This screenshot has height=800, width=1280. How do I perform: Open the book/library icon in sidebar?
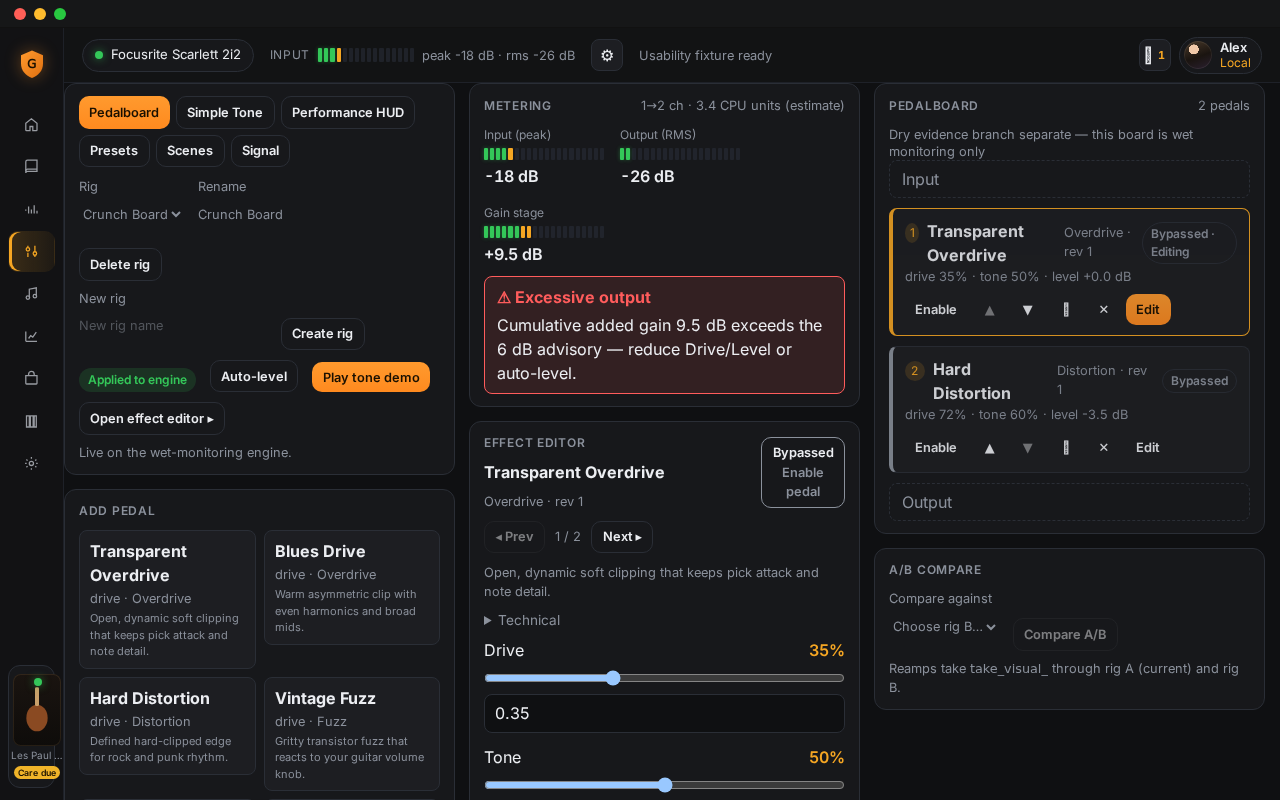coord(31,167)
